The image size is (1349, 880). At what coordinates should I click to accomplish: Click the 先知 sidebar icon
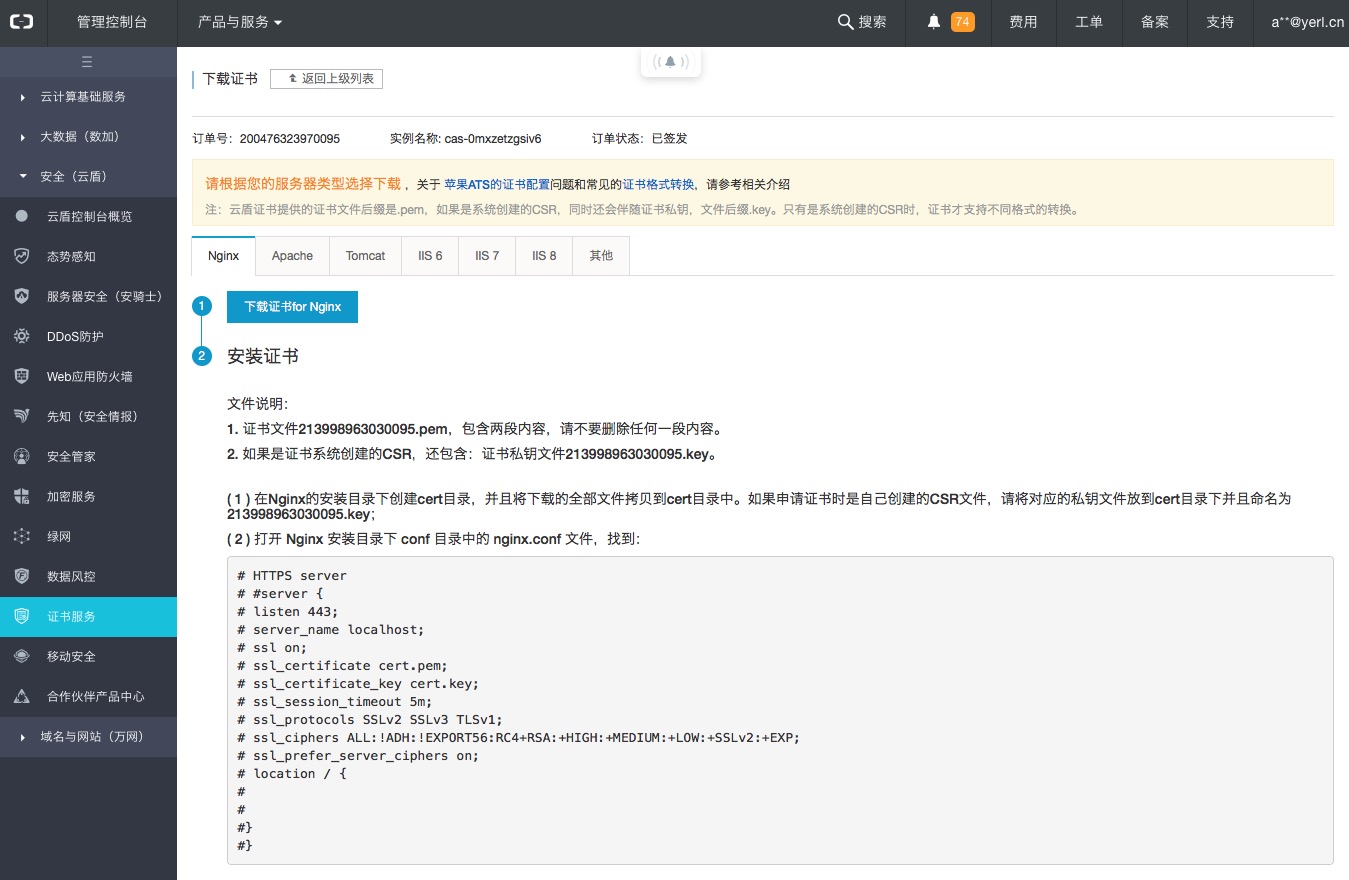point(22,416)
